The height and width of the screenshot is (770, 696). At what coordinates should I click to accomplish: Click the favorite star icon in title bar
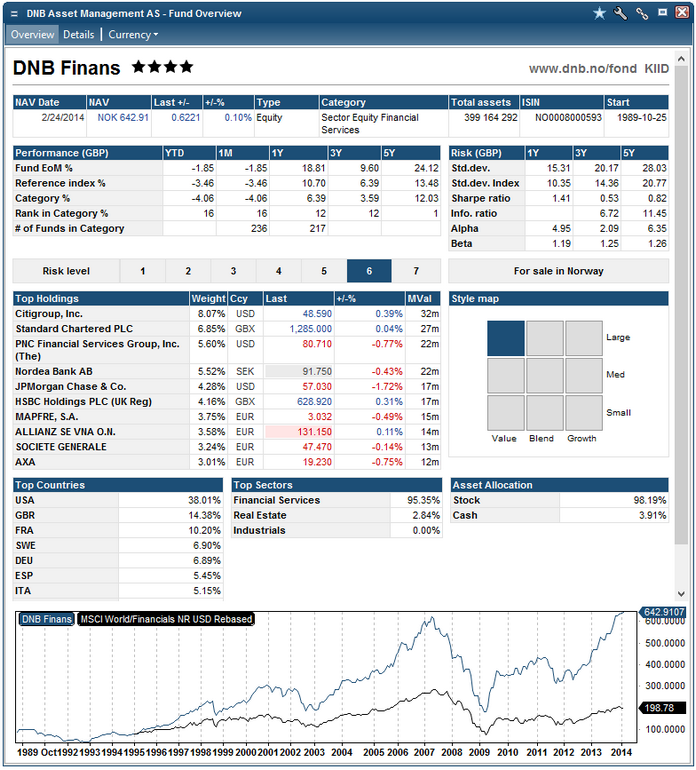coord(599,13)
